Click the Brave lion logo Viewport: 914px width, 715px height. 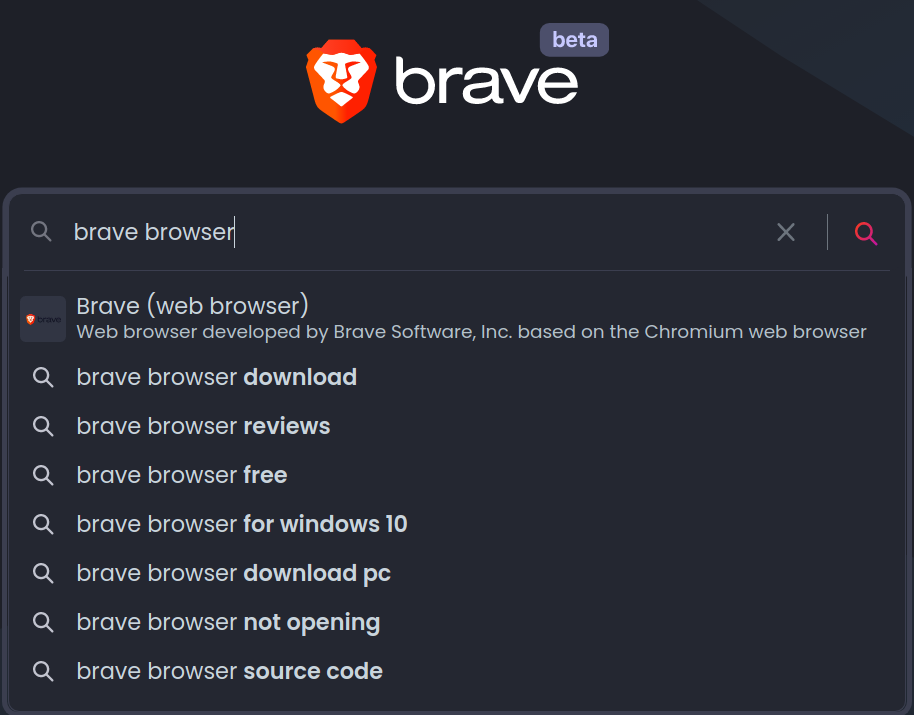pos(342,81)
